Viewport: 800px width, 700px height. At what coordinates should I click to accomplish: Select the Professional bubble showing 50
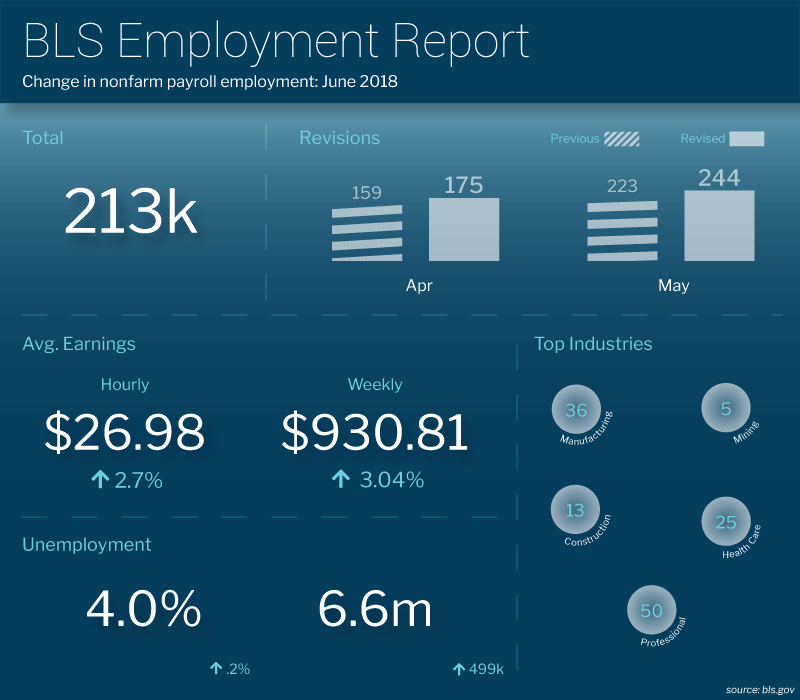652,610
